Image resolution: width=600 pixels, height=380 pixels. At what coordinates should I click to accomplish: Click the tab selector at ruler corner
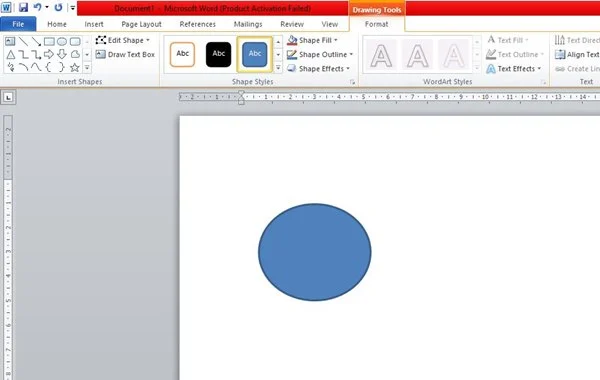(8, 97)
